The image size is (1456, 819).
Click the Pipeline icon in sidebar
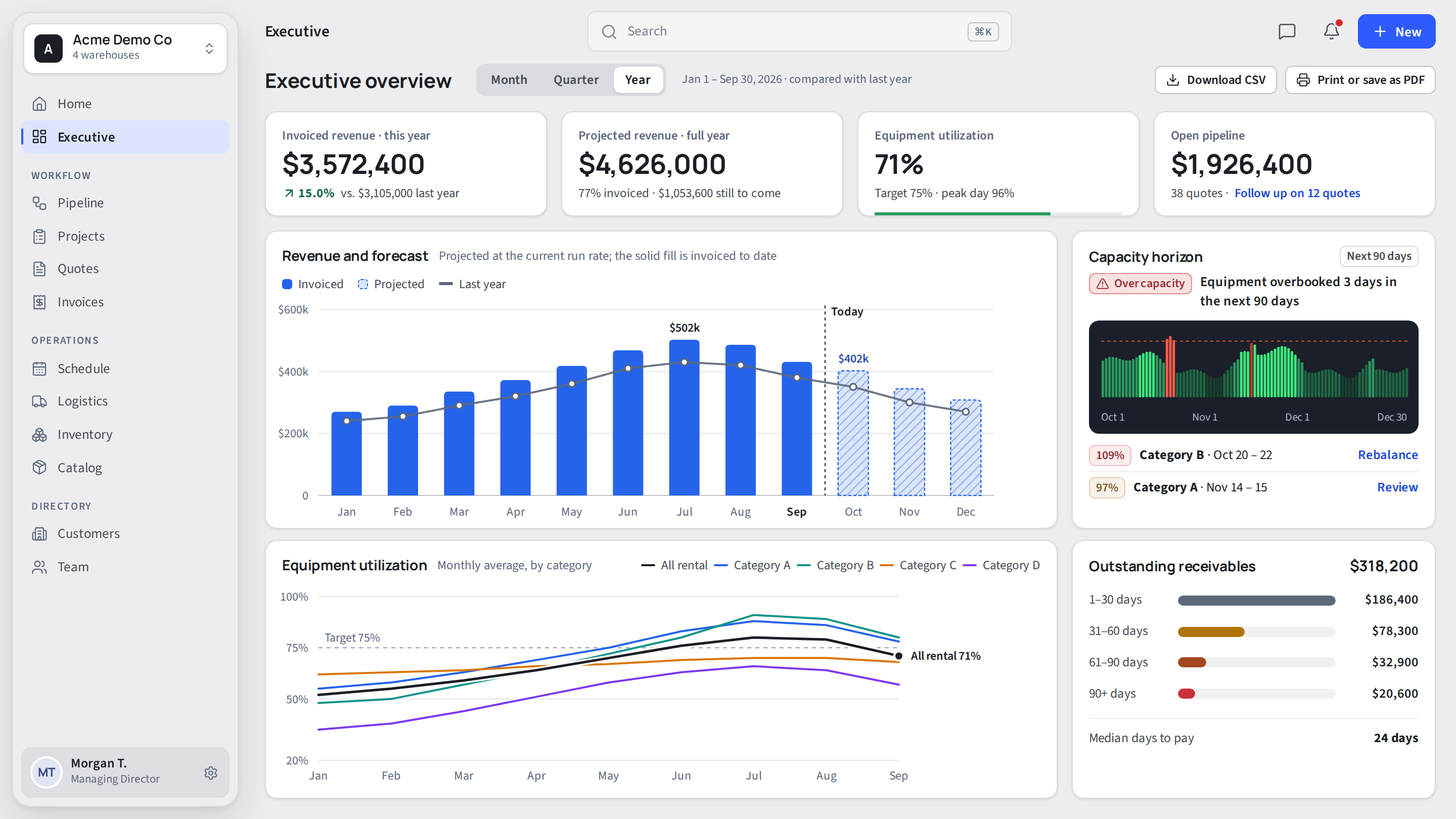[x=39, y=203]
